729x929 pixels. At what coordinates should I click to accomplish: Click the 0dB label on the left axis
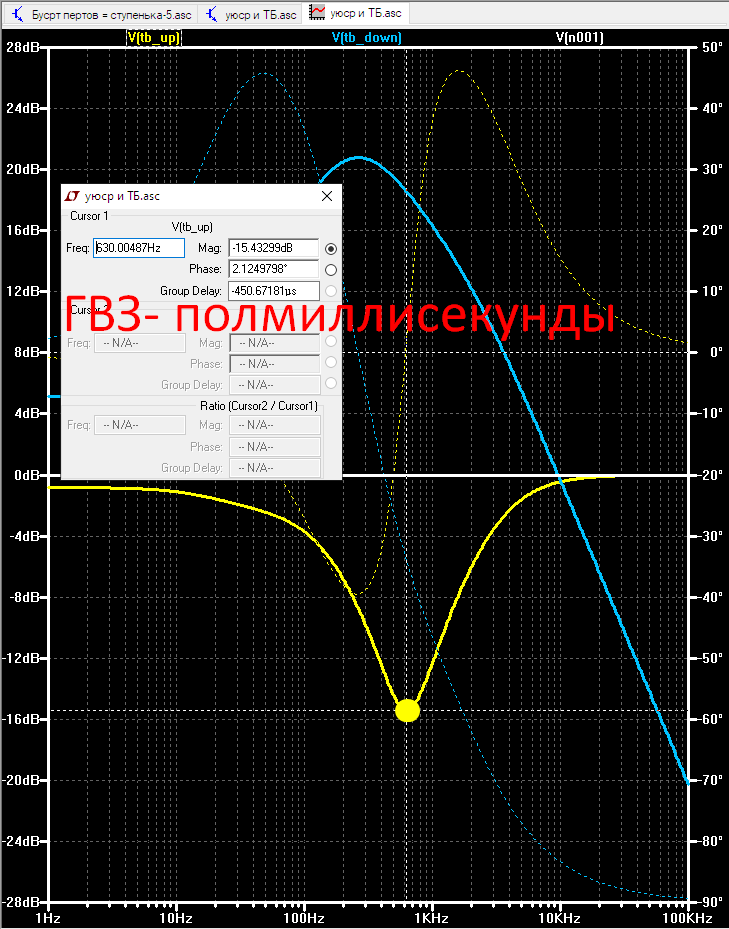click(x=27, y=475)
